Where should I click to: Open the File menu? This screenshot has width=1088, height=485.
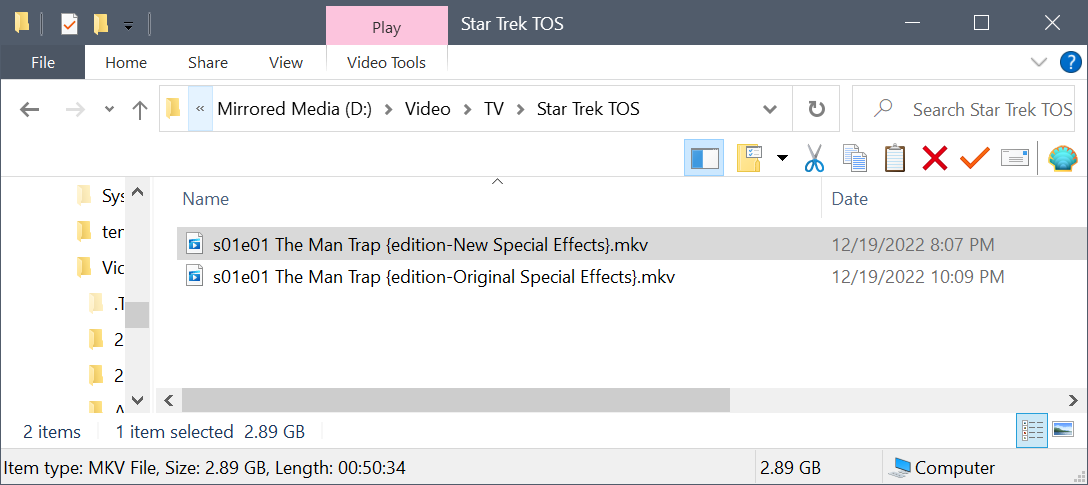click(x=42, y=62)
